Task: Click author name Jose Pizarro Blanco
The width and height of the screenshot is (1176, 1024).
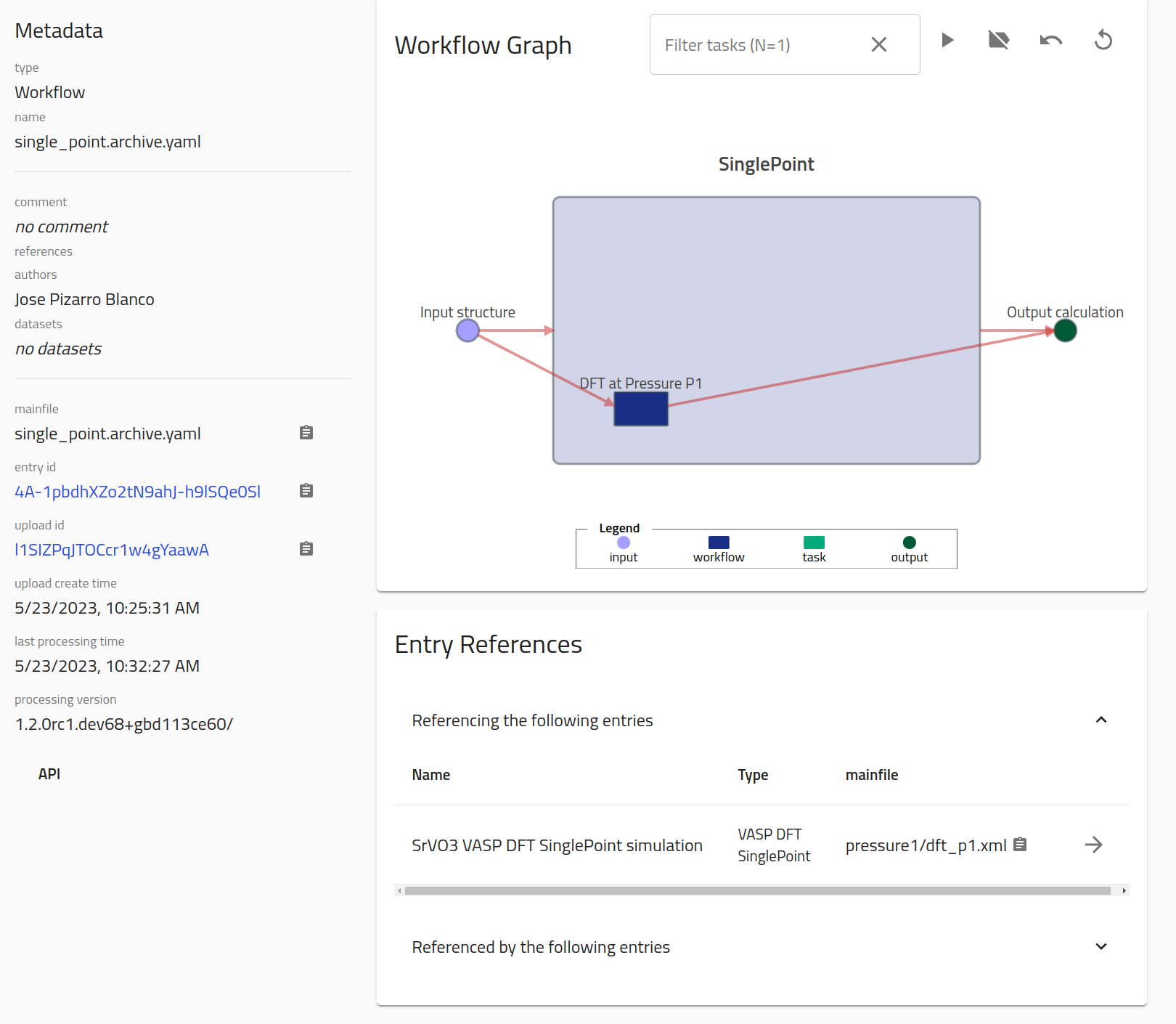Action: (x=84, y=299)
